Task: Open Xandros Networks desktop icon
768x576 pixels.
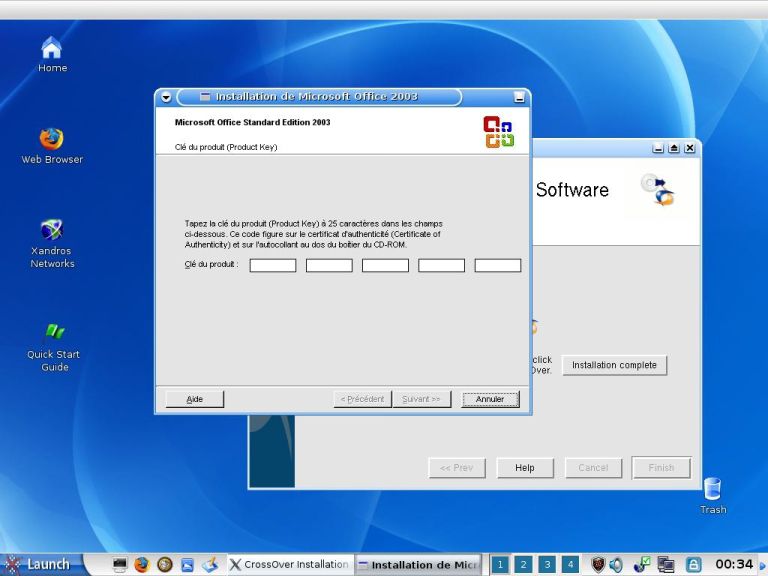Action: click(x=52, y=243)
